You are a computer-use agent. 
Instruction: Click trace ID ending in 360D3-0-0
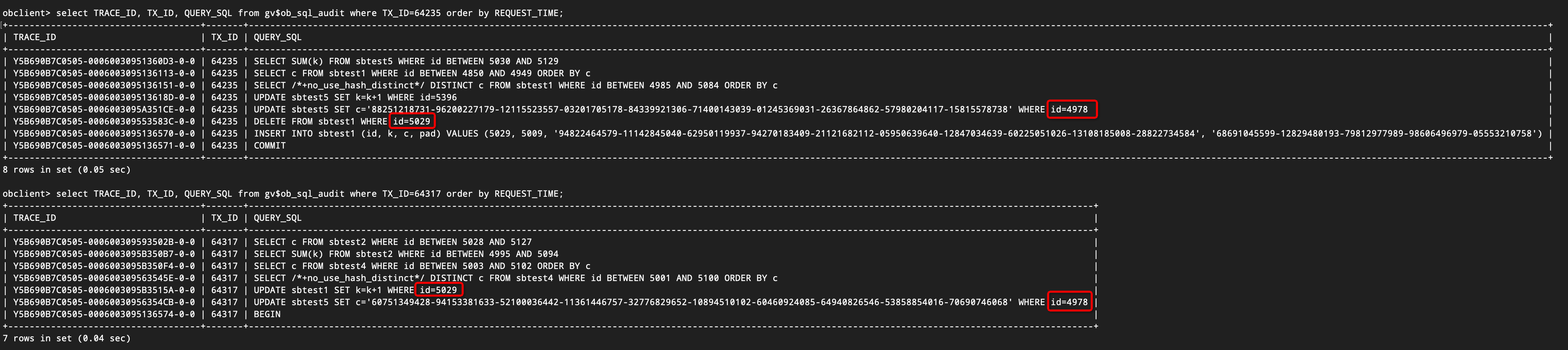coord(104,62)
